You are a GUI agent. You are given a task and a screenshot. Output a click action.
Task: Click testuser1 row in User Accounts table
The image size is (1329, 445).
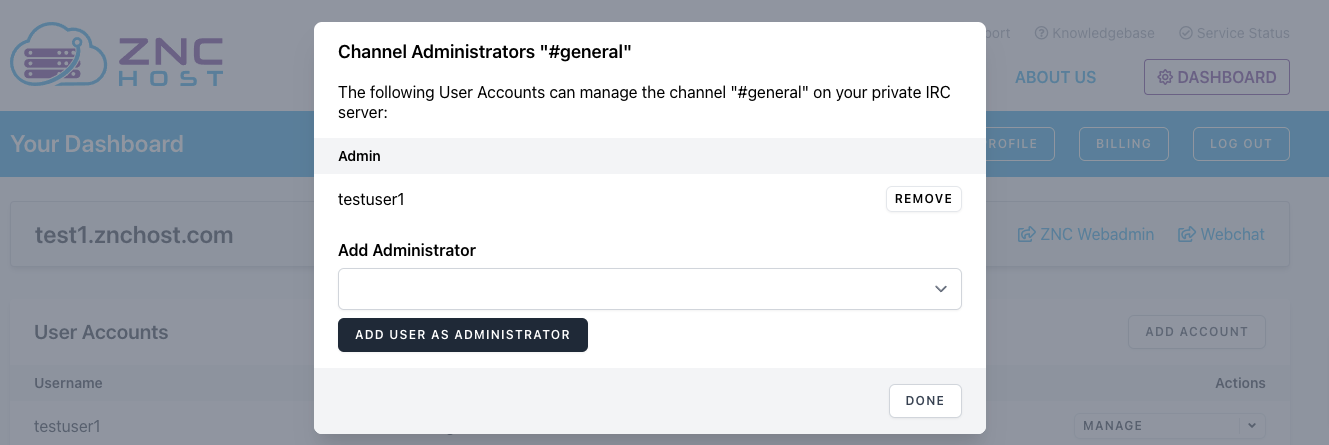(x=68, y=426)
